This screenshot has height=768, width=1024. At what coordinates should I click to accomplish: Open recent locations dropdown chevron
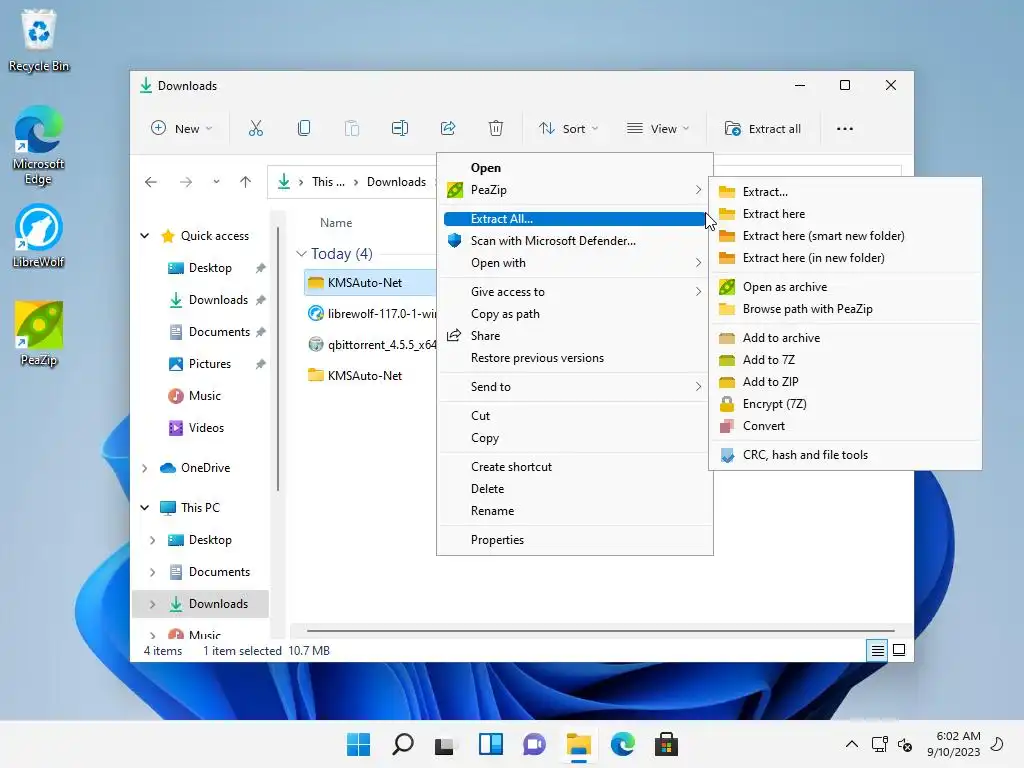pos(216,182)
